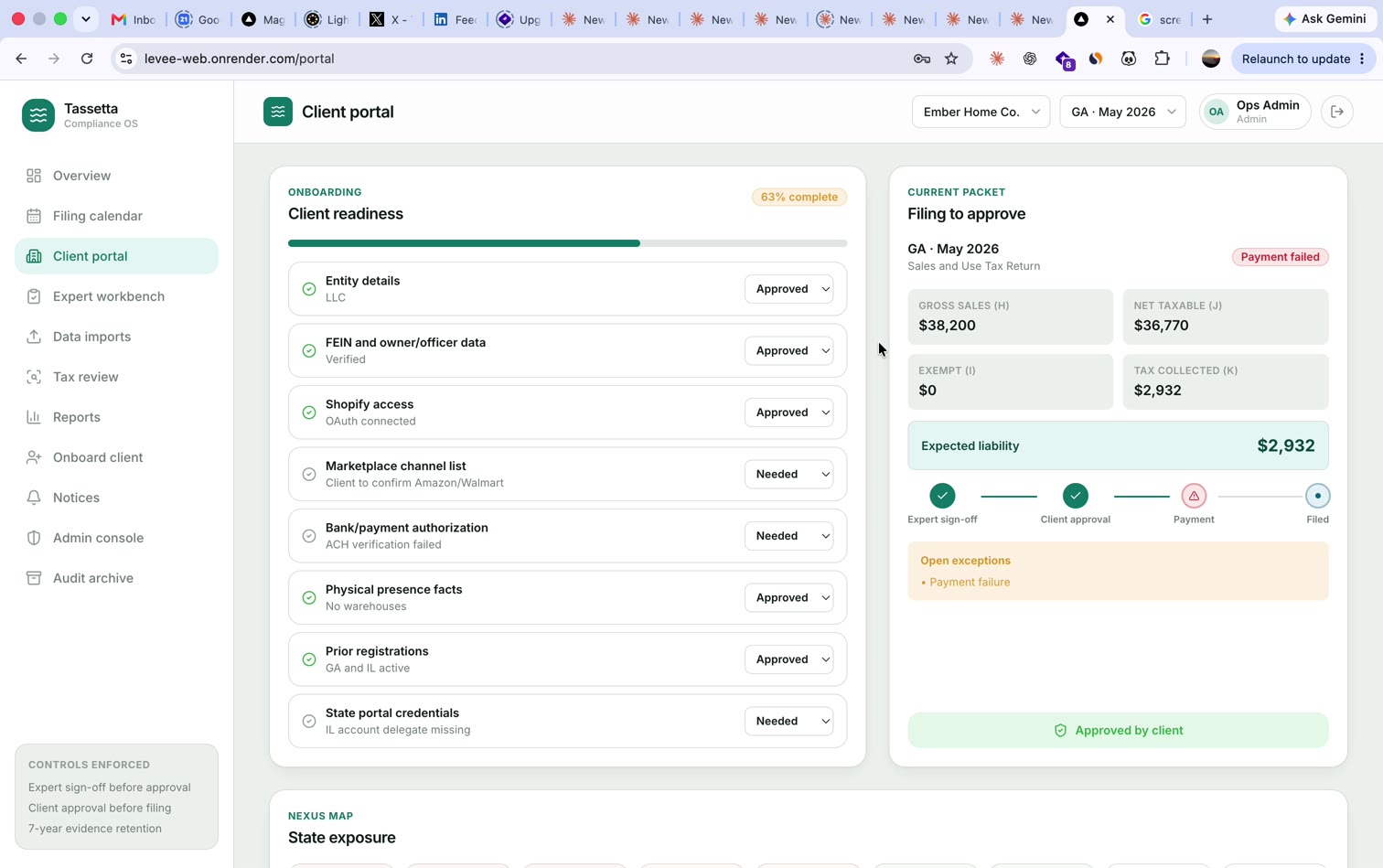This screenshot has width=1383, height=868.
Task: Click the Payment failed badge
Action: click(1280, 257)
